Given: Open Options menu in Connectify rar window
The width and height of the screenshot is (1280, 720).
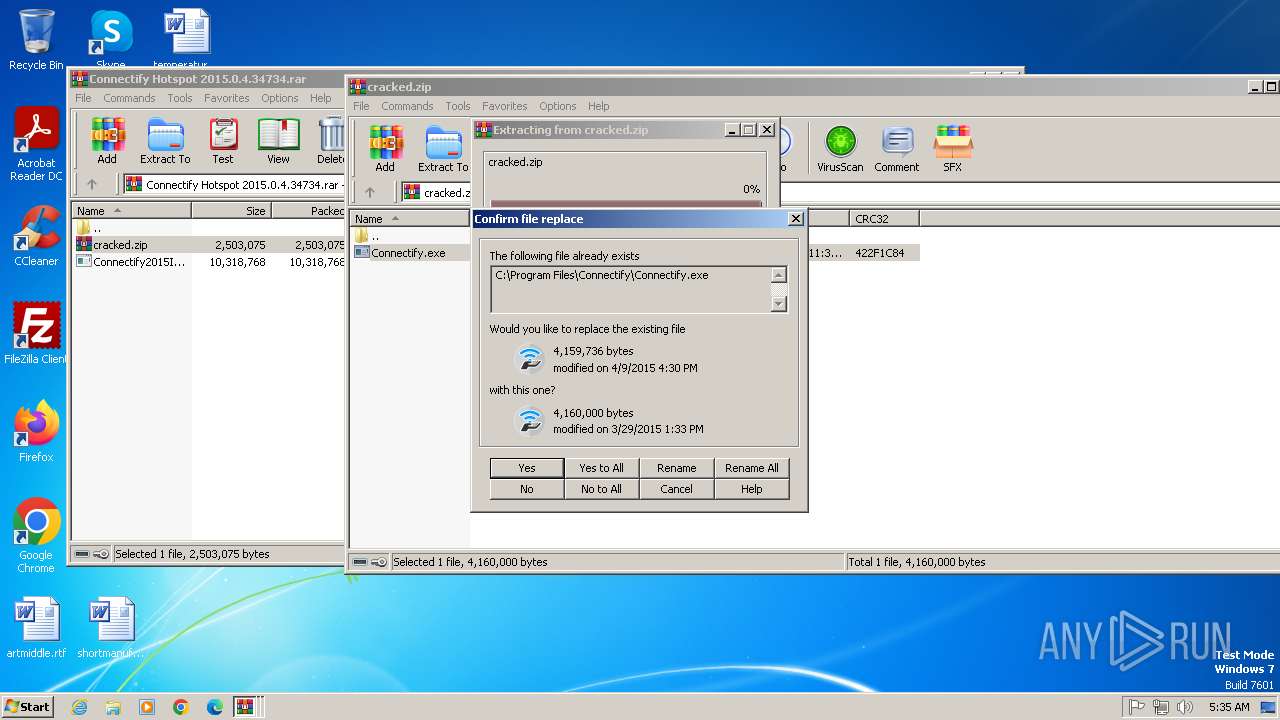Looking at the screenshot, I should click(x=280, y=98).
